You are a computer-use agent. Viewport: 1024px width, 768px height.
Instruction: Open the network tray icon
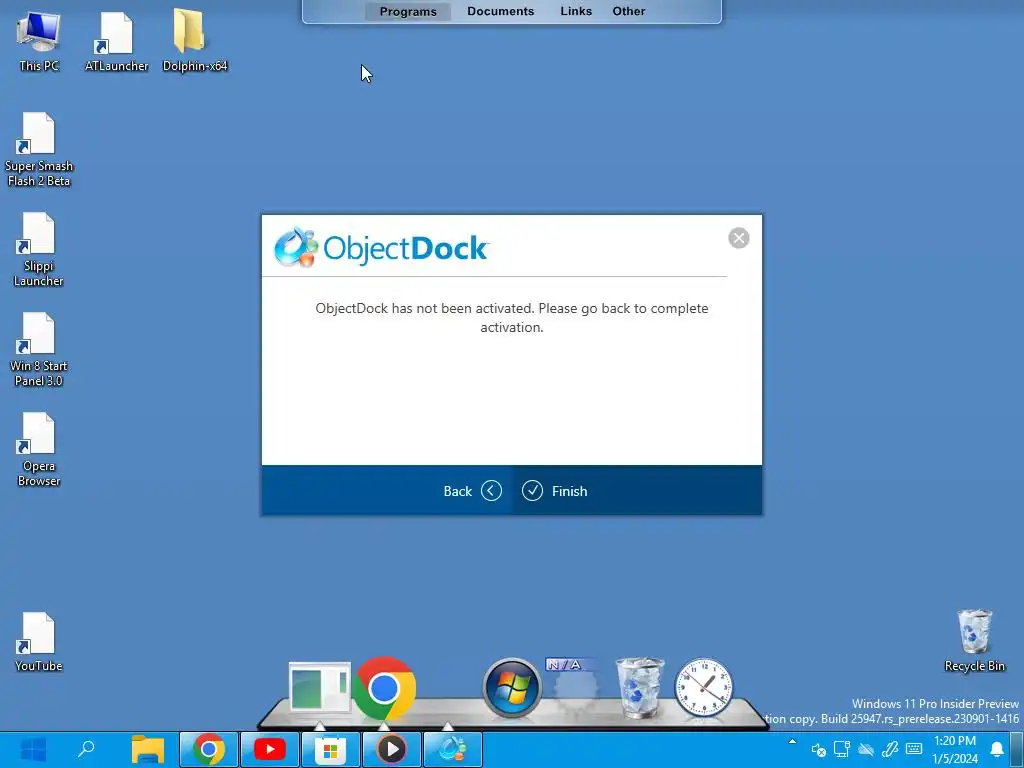click(842, 748)
